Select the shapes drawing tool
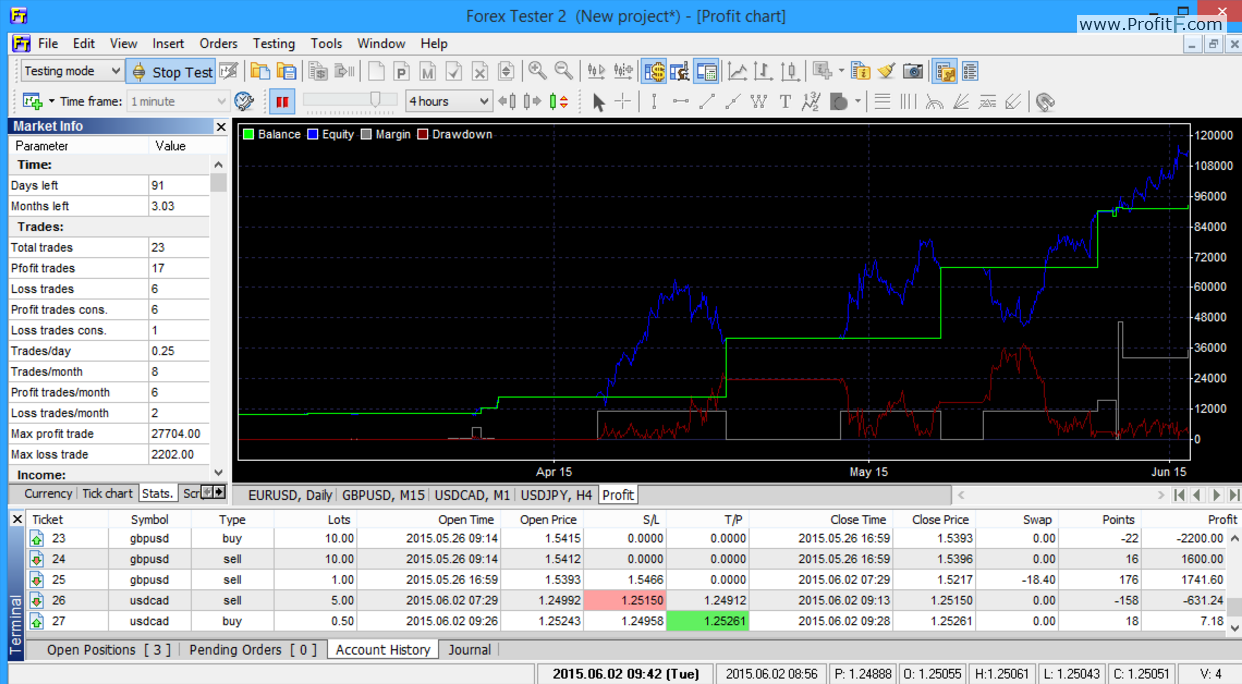The image size is (1242, 684). 838,101
